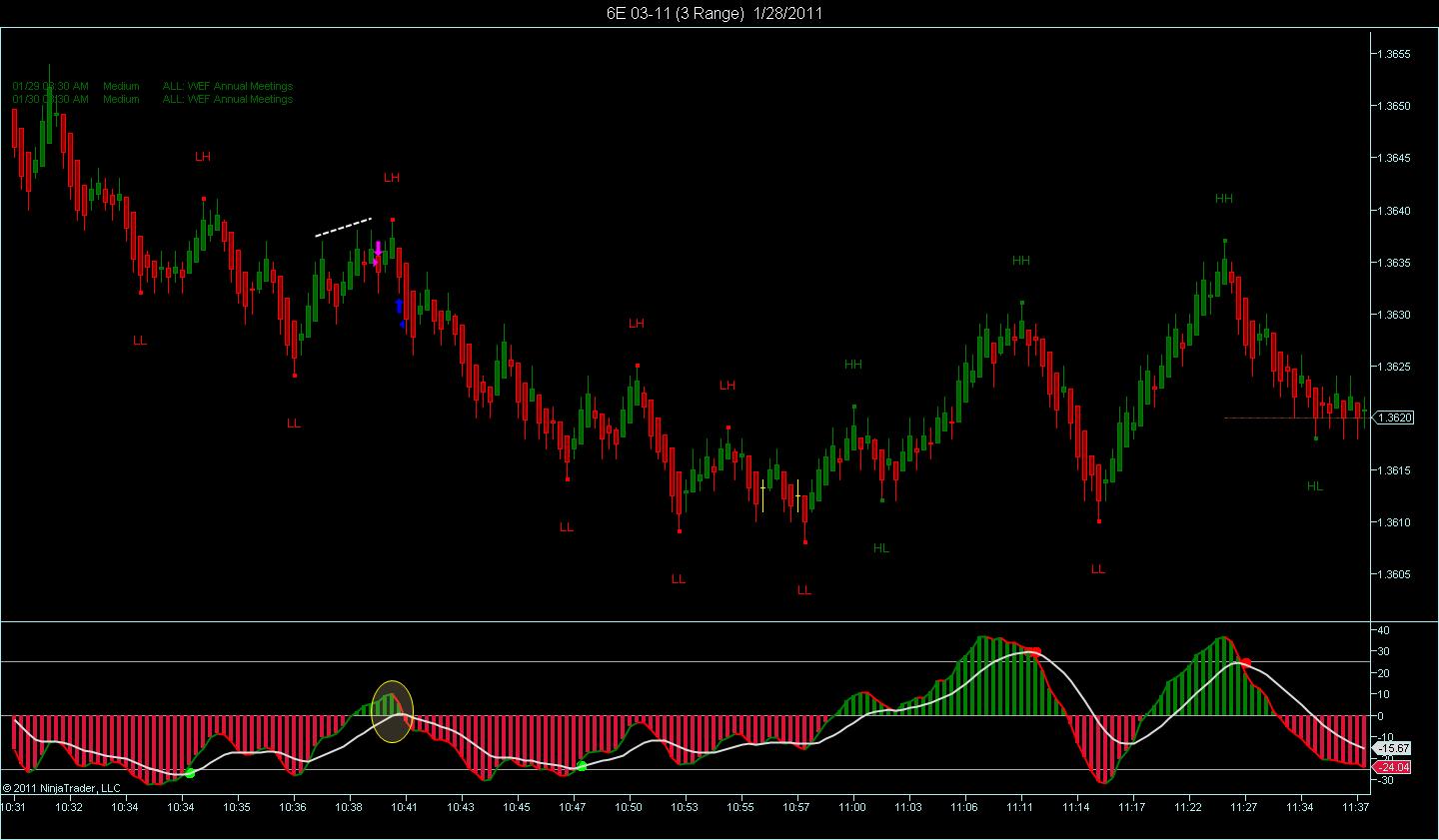This screenshot has height=840, width=1439.
Task: Select the 01/29 WEF Annual Meetings news row
Action: tap(153, 87)
